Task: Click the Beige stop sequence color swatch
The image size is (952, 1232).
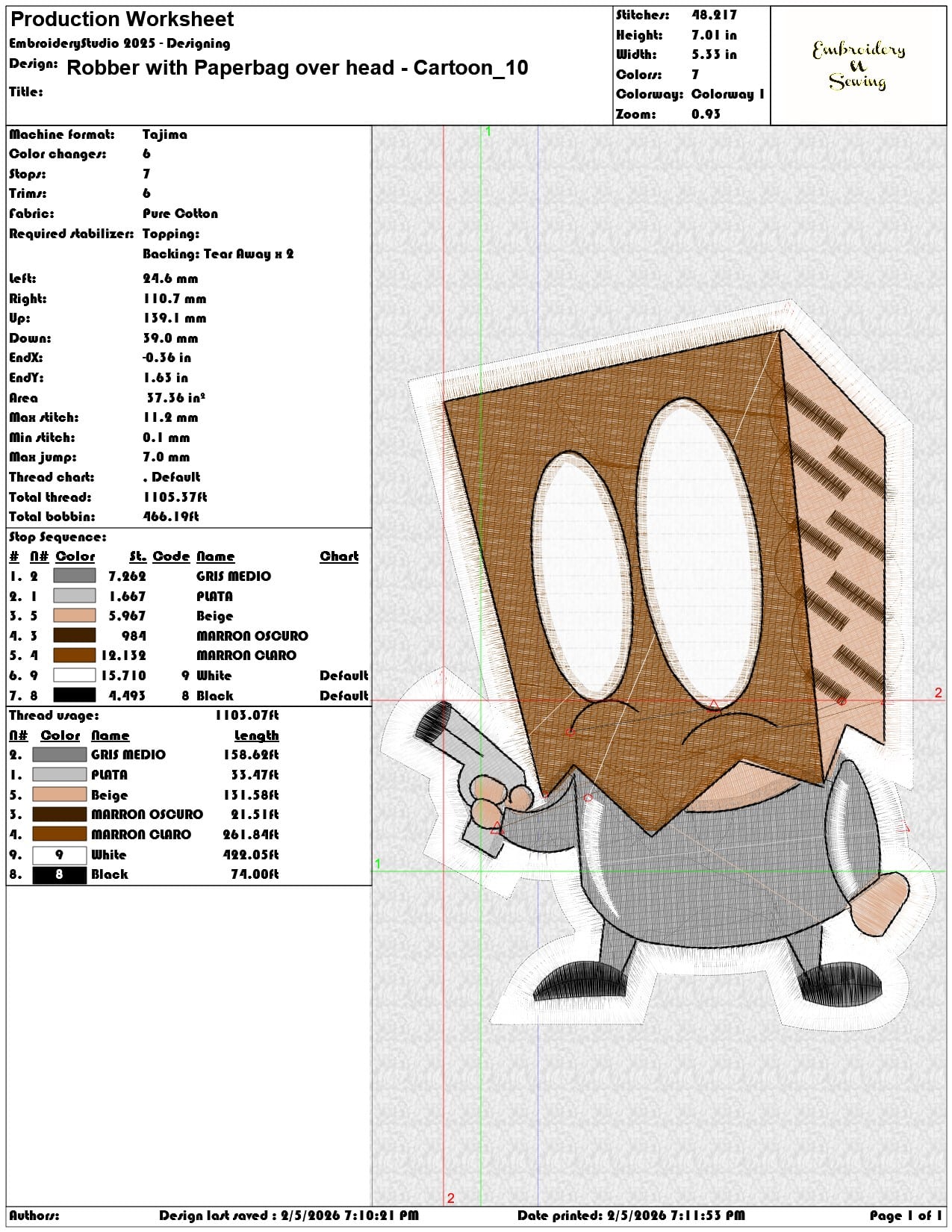Action: pos(74,616)
